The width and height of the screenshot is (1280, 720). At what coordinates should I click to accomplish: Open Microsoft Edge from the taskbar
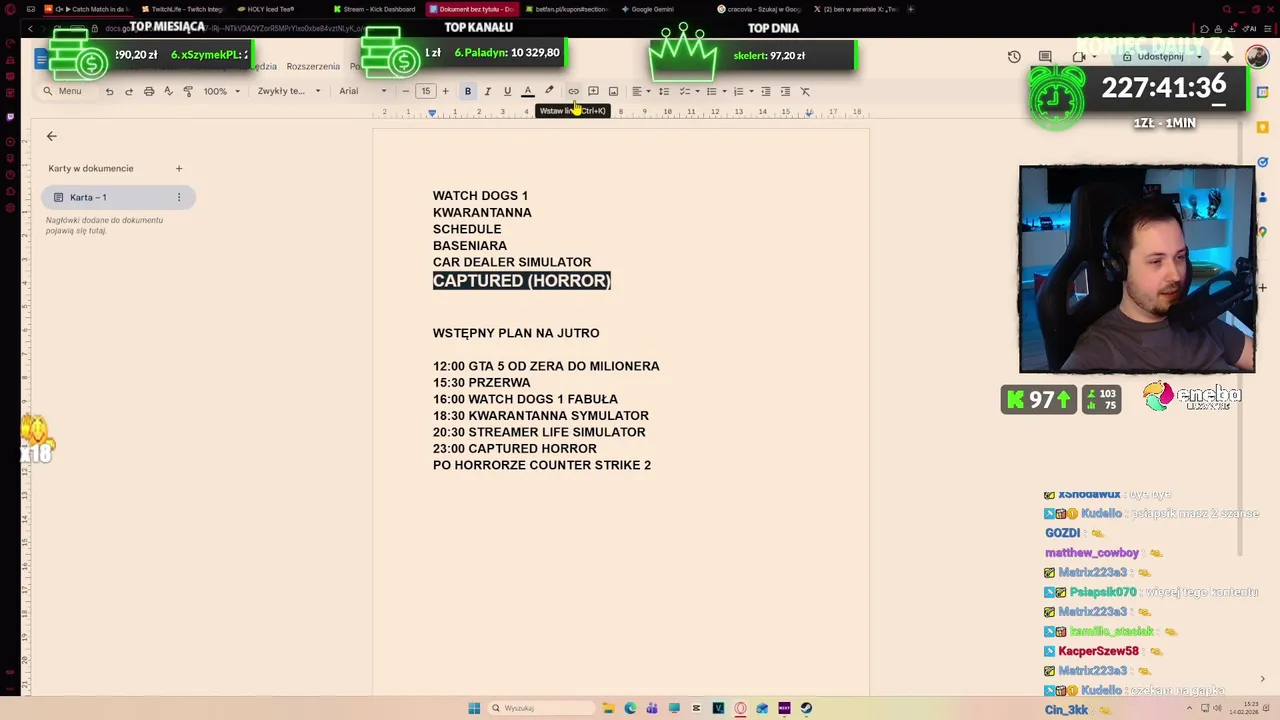[x=630, y=708]
